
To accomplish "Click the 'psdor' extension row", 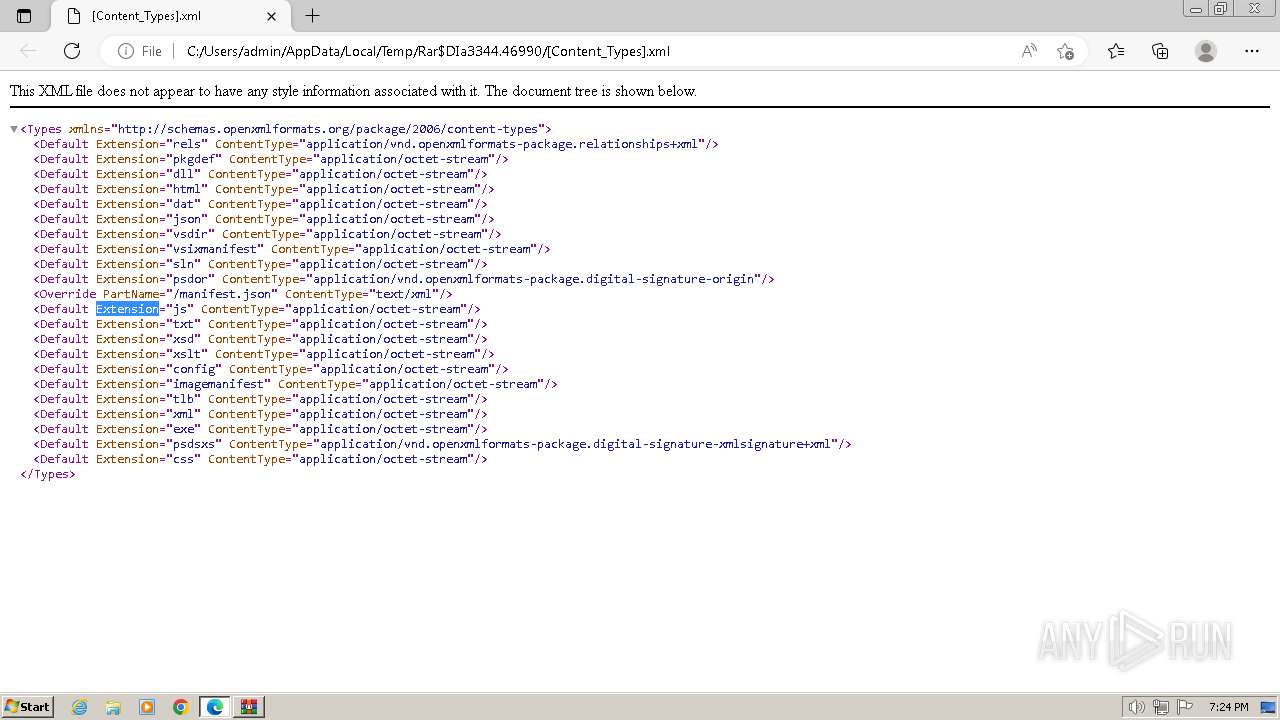I will tap(404, 279).
